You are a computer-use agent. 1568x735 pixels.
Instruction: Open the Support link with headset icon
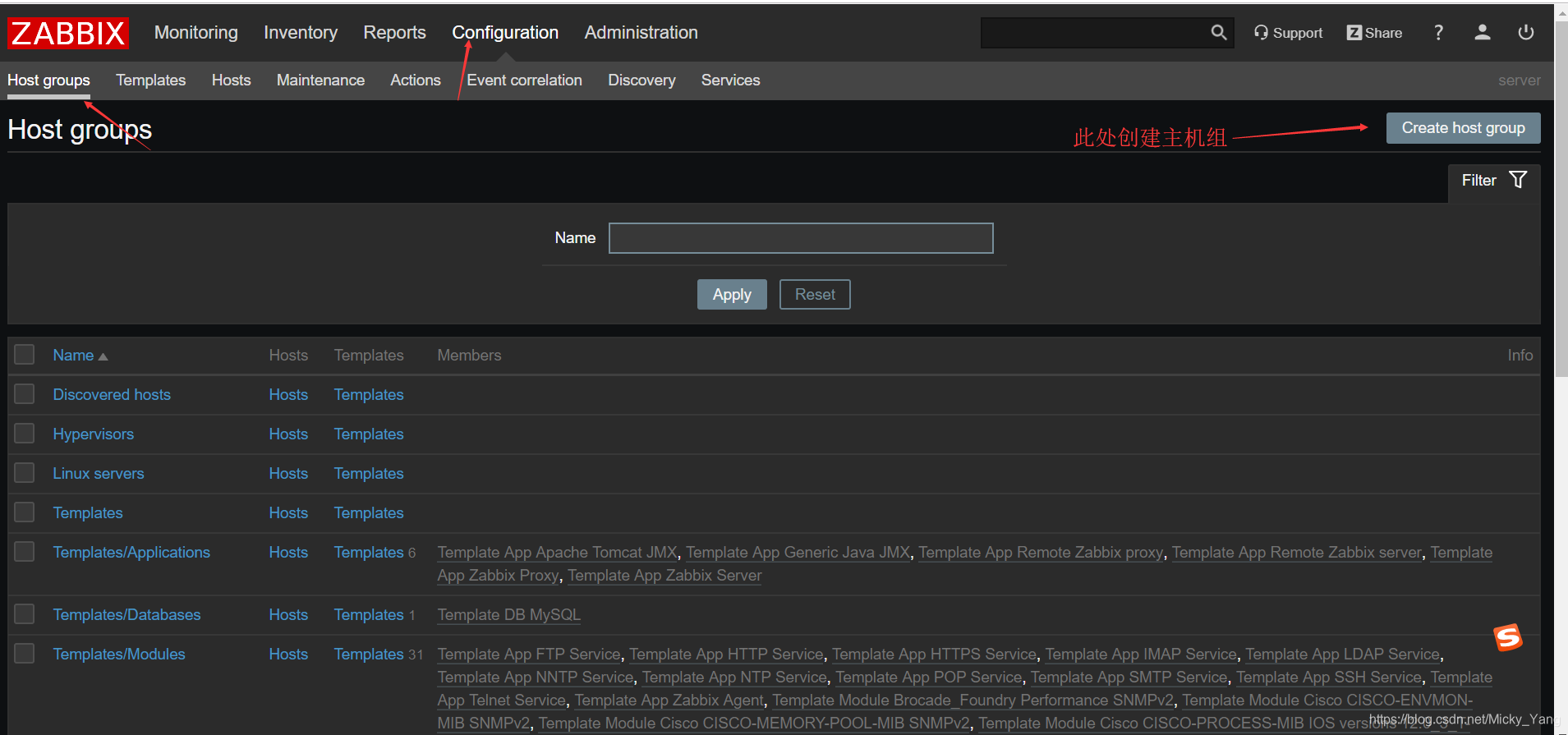coord(1288,33)
